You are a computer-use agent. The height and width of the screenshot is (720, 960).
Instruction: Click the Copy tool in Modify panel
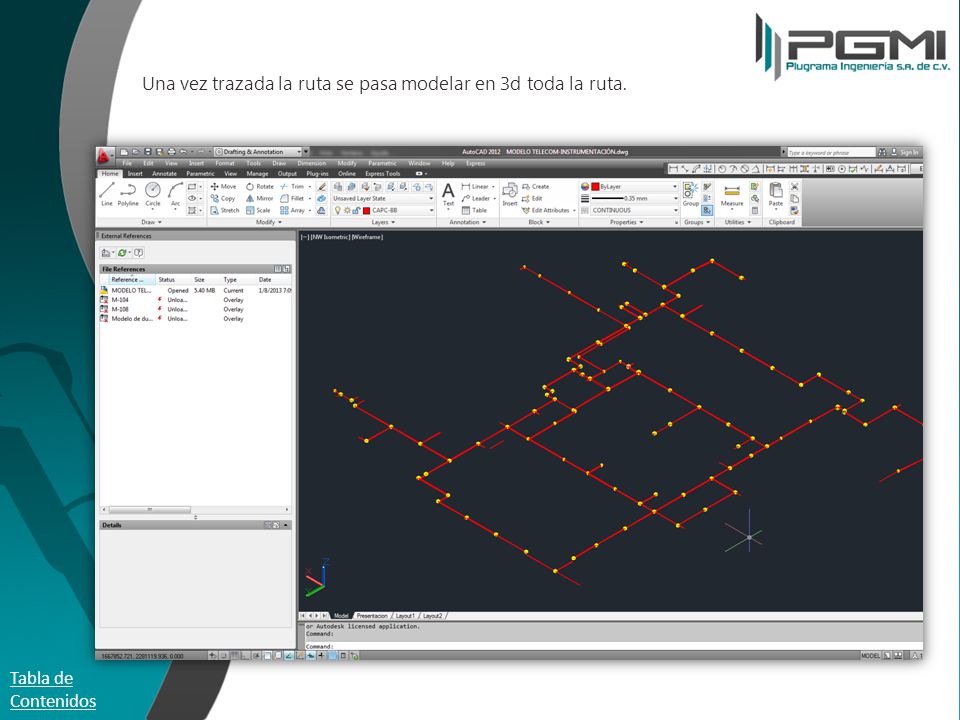223,198
